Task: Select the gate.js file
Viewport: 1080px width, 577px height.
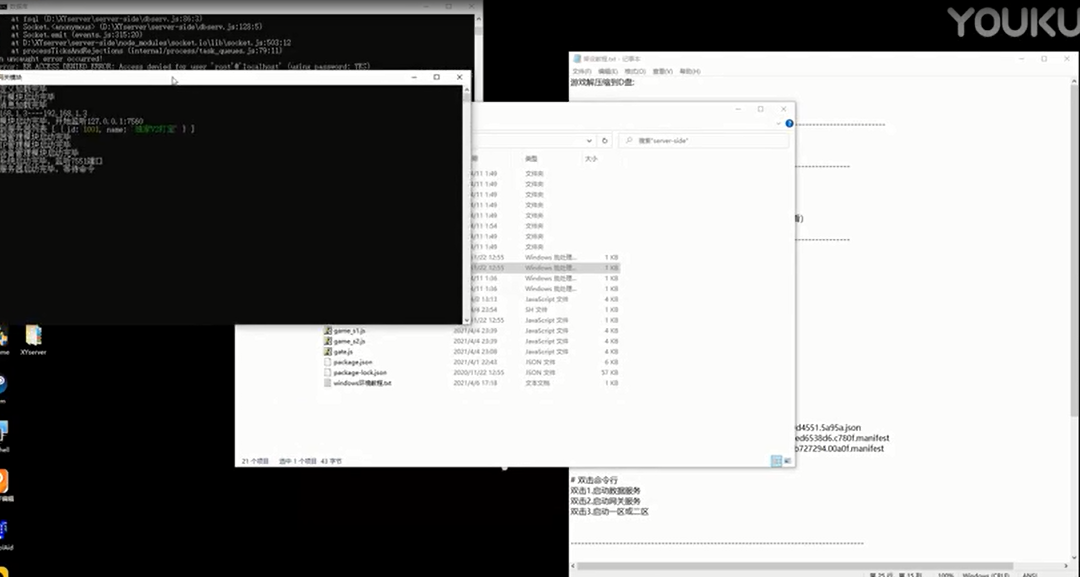Action: click(345, 352)
